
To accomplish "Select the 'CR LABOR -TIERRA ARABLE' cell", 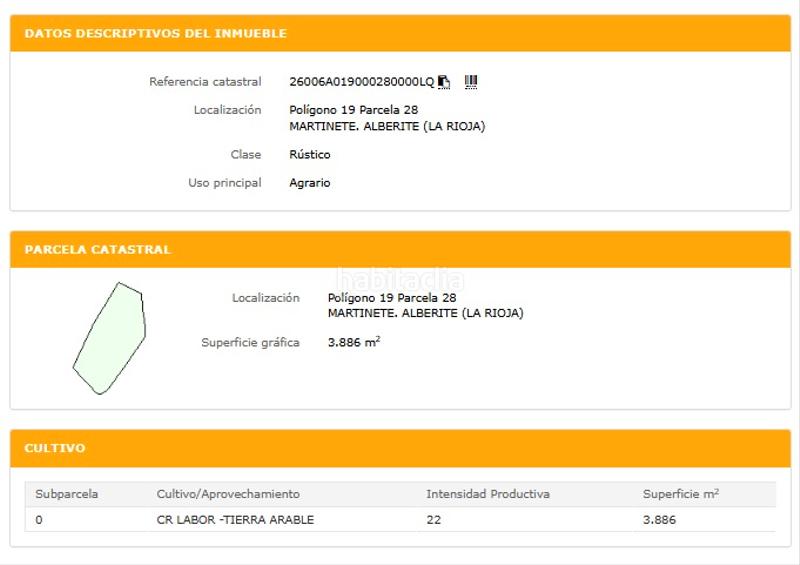I will [x=235, y=520].
